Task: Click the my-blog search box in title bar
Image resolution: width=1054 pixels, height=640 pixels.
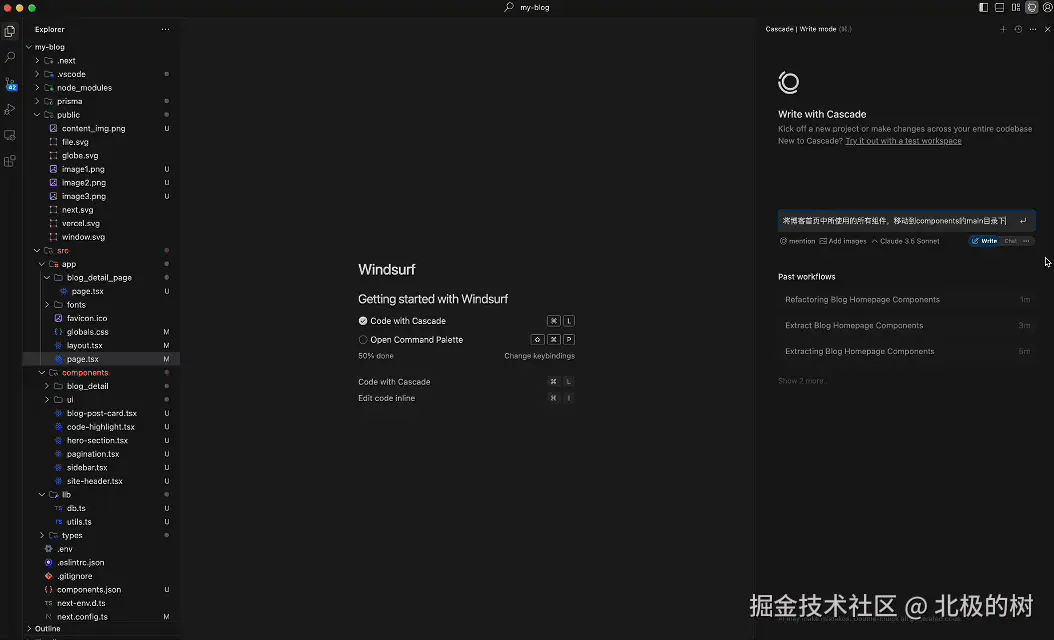Action: click(x=527, y=7)
